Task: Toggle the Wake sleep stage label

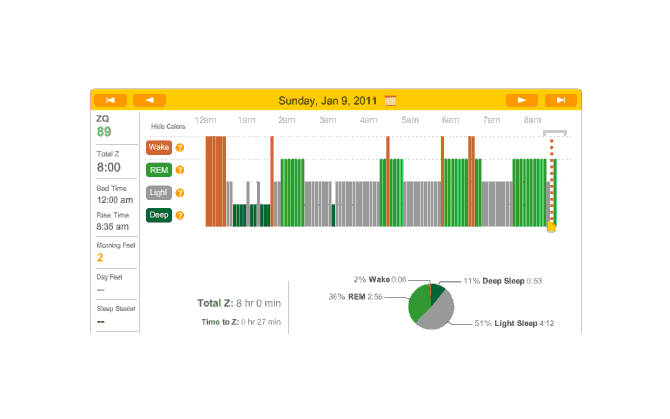Action: pos(158,147)
